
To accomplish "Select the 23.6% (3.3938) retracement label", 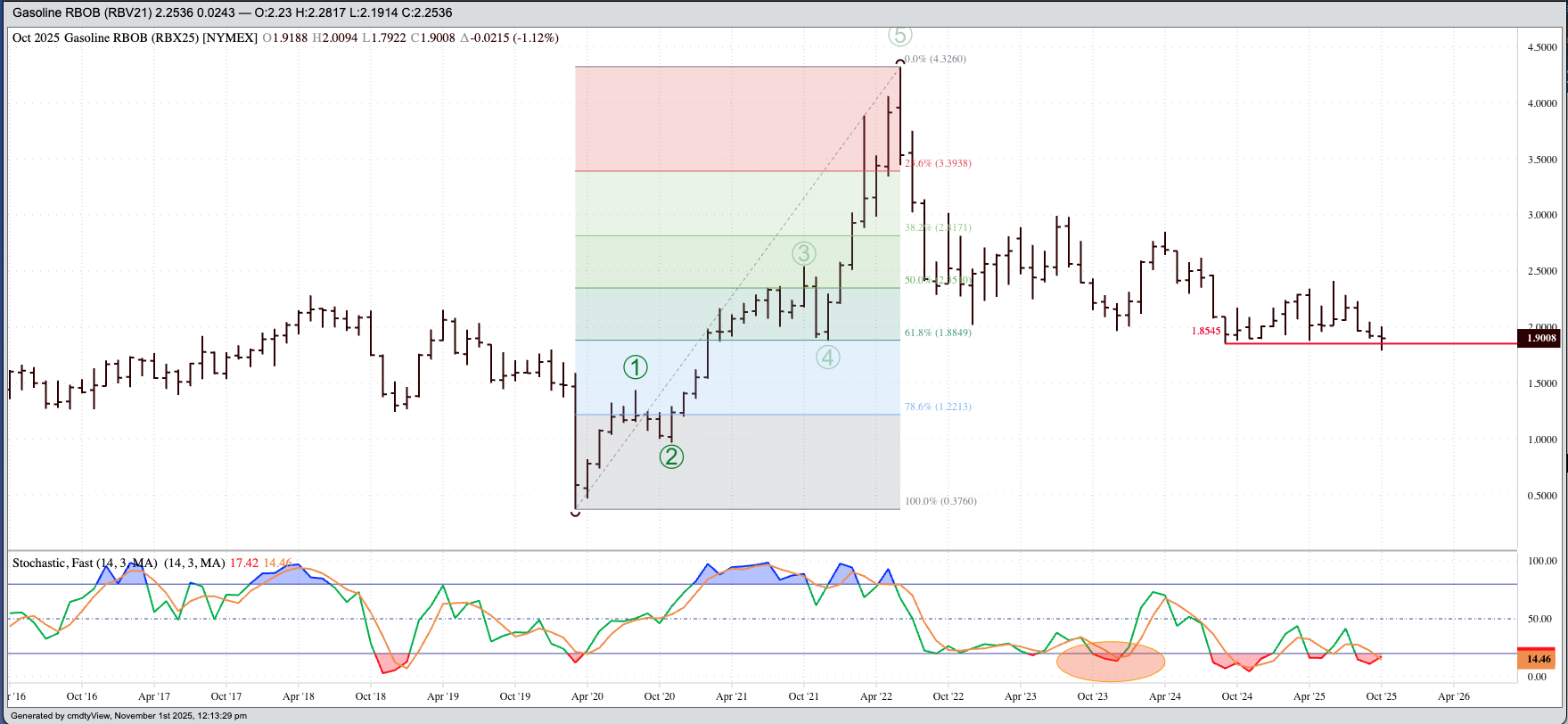I will click(938, 163).
